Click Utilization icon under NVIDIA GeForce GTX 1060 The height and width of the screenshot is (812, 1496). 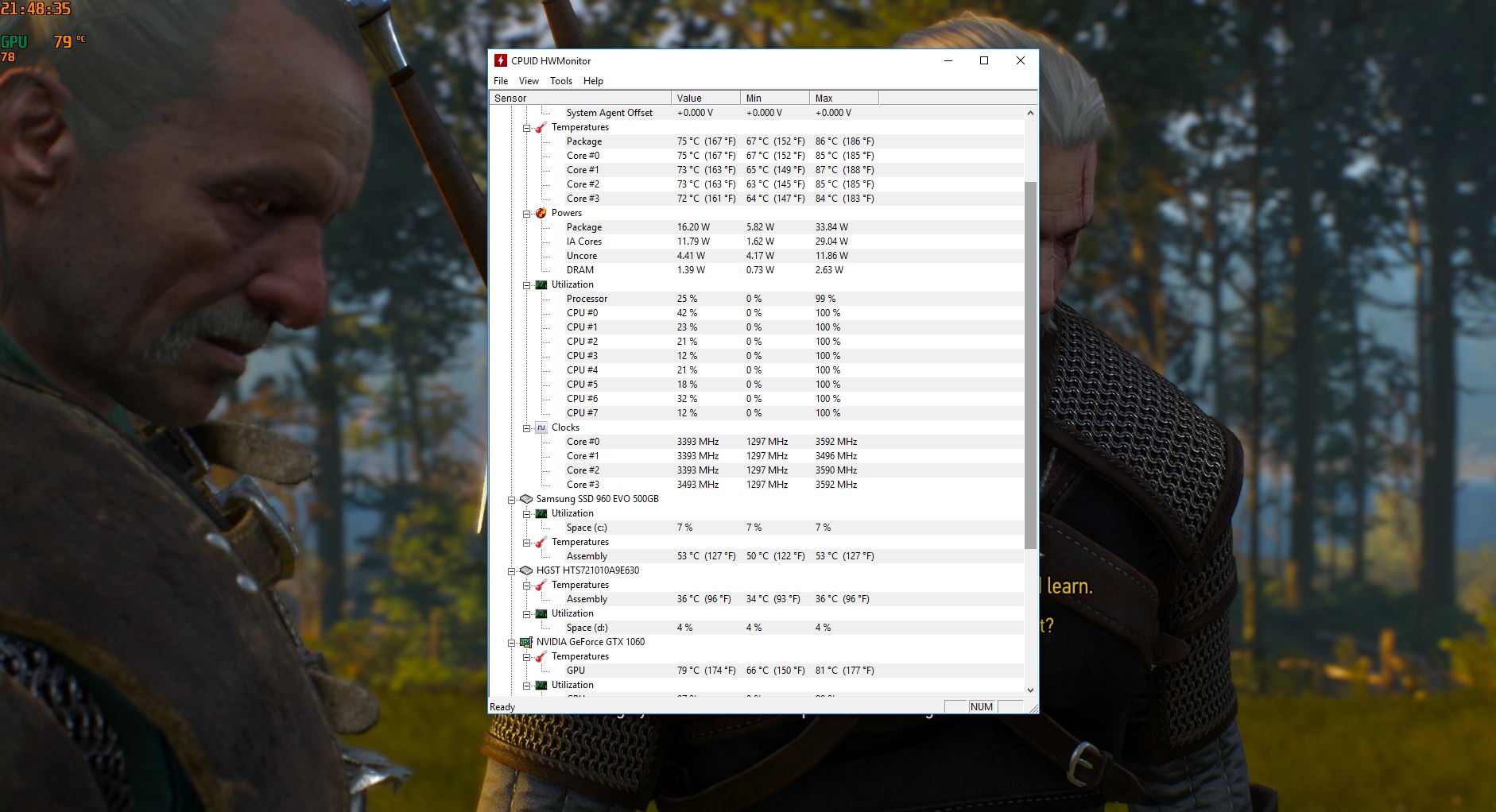(541, 685)
